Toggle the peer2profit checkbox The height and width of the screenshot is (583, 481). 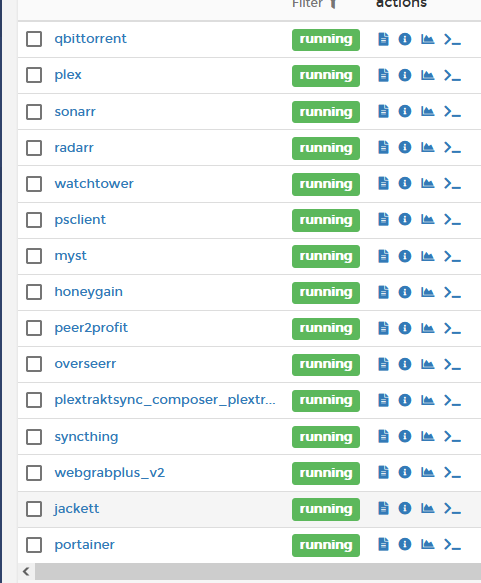(34, 328)
